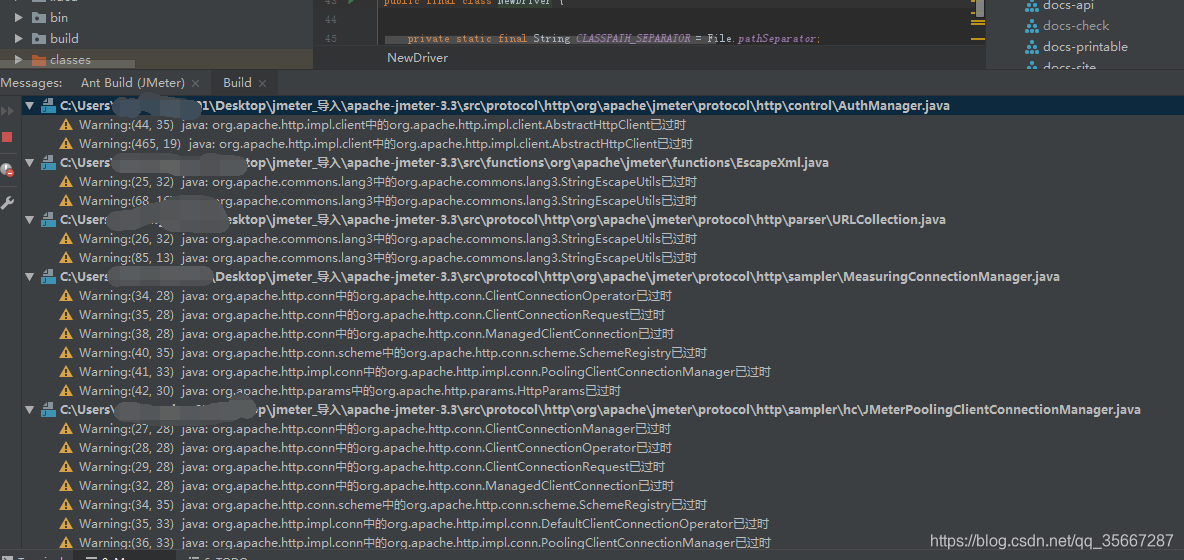Click the orange classes folder icon
1184x560 pixels.
point(39,60)
